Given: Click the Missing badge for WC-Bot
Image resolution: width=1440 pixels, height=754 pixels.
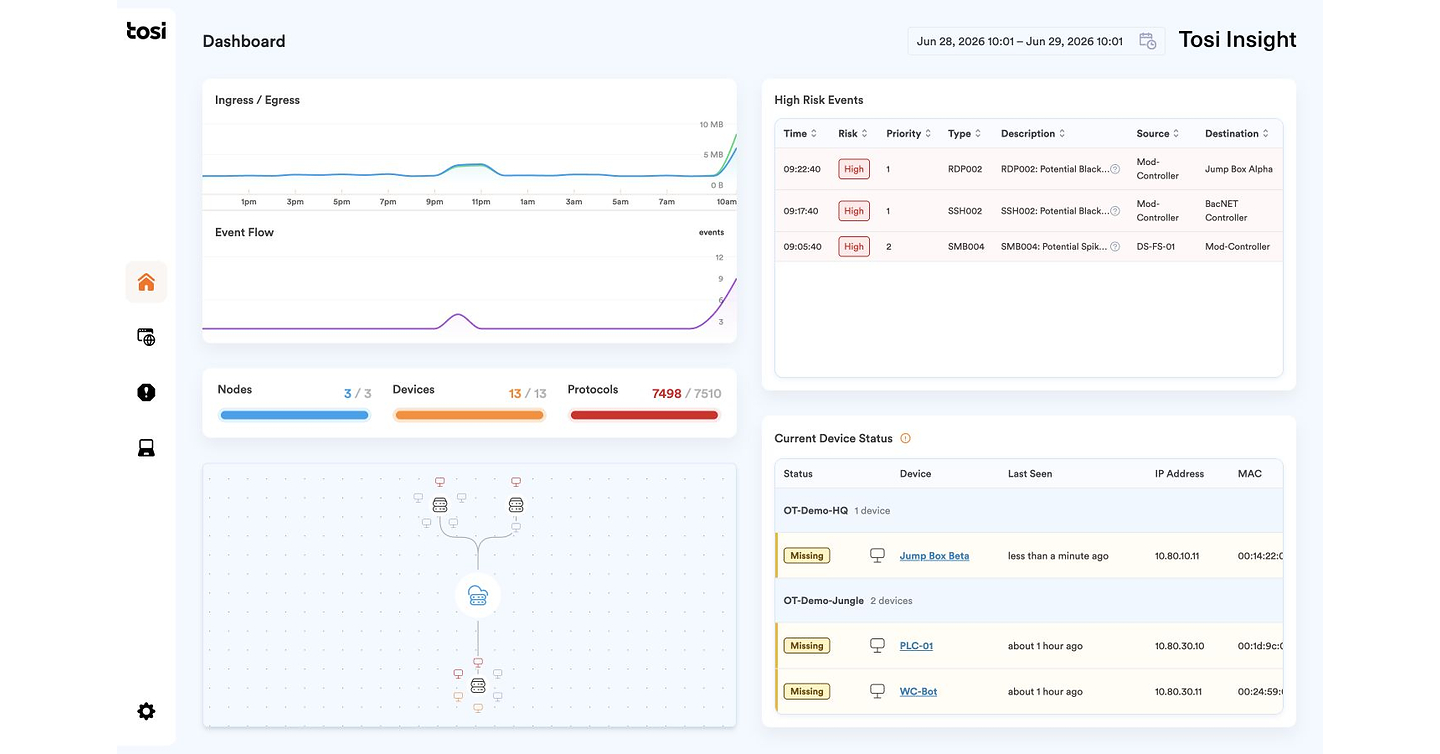Looking at the screenshot, I should (x=807, y=691).
